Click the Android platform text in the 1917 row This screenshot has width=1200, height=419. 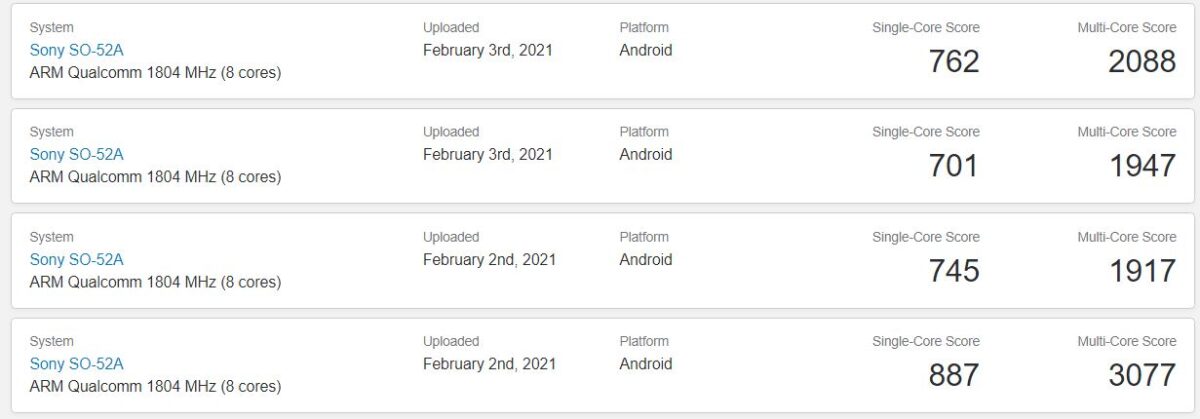pyautogui.click(x=646, y=259)
